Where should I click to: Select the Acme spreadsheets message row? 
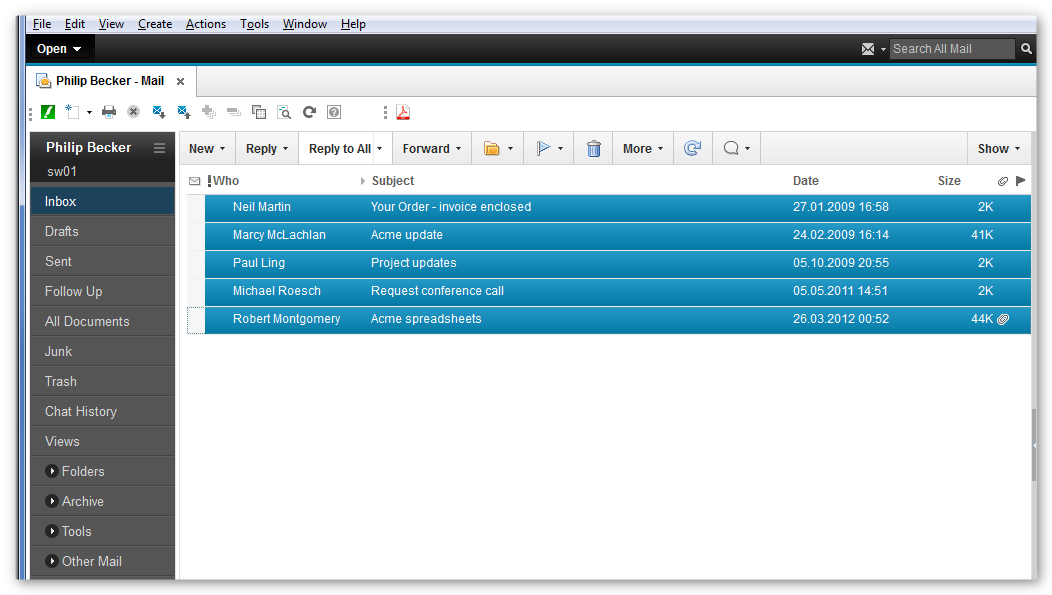500,318
